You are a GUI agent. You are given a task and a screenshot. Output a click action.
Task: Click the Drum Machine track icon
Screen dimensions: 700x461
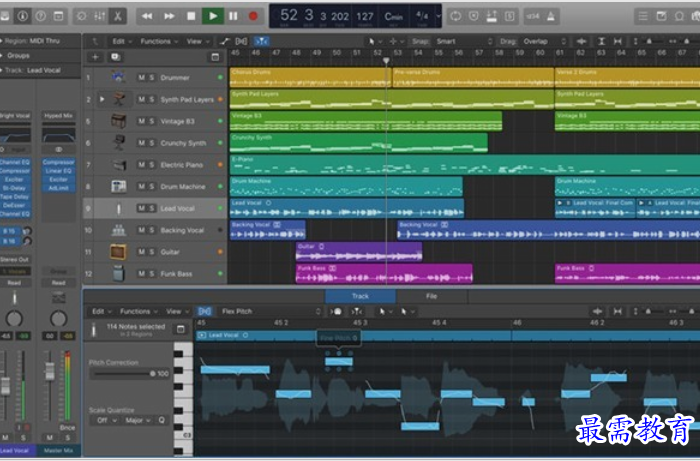point(118,186)
